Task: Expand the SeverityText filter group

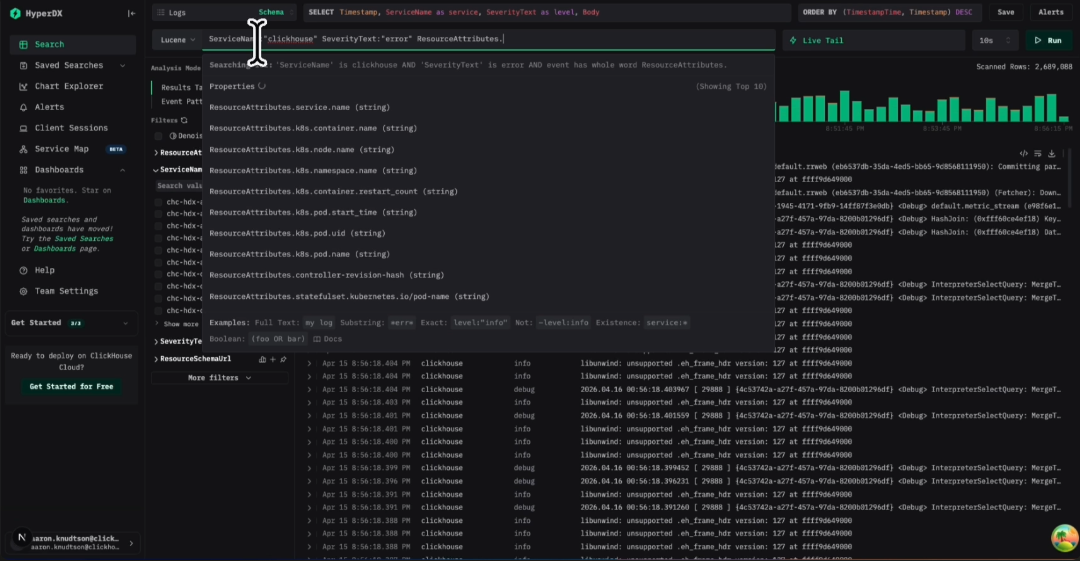Action: point(156,341)
